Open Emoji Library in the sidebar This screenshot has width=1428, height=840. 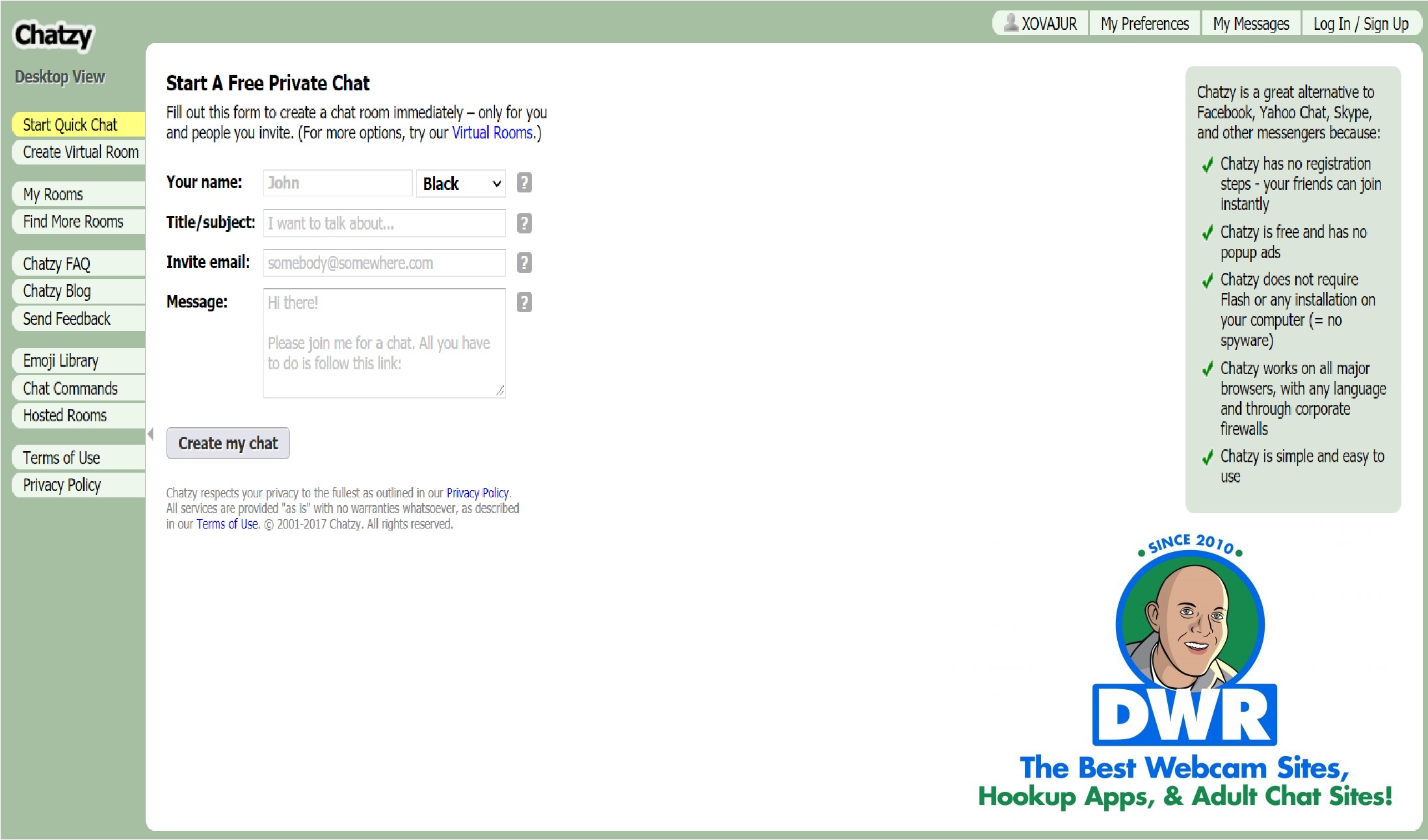tap(60, 361)
